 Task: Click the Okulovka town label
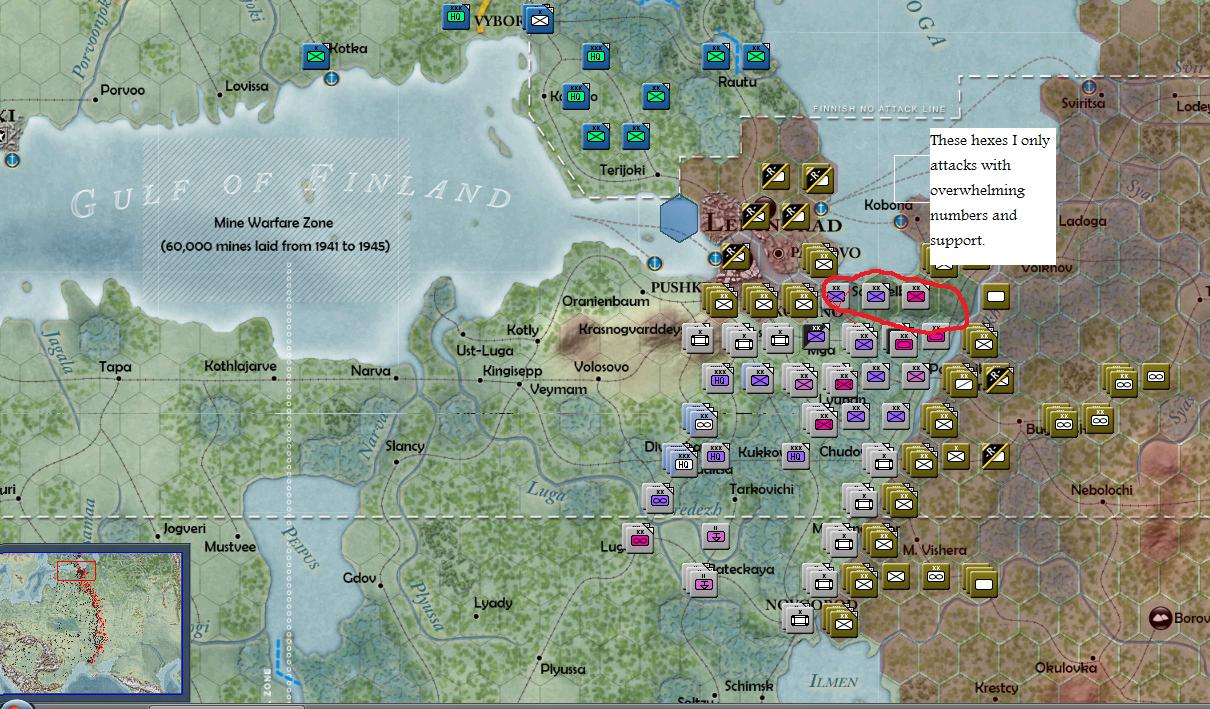pos(1065,667)
